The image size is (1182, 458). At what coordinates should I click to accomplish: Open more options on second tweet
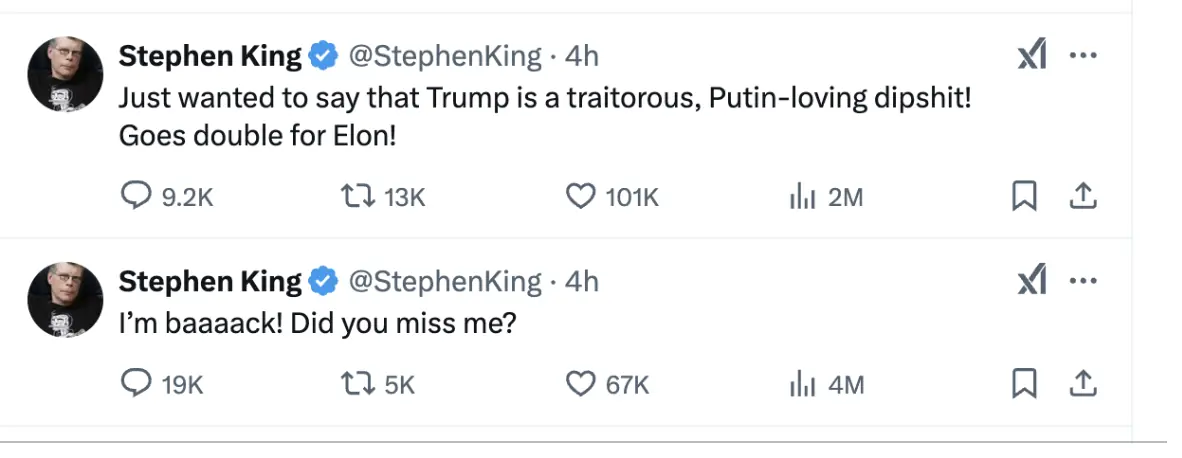click(x=1083, y=282)
